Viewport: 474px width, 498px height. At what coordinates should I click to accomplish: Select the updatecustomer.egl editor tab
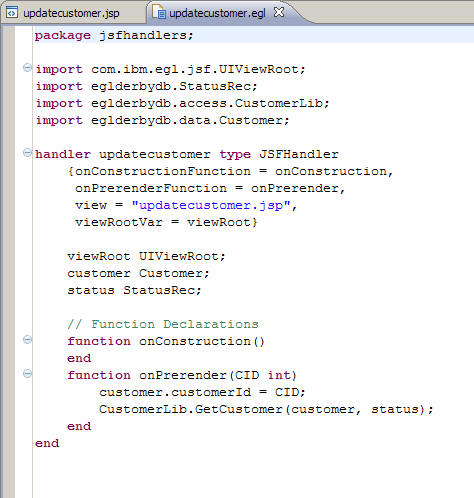coord(217,13)
